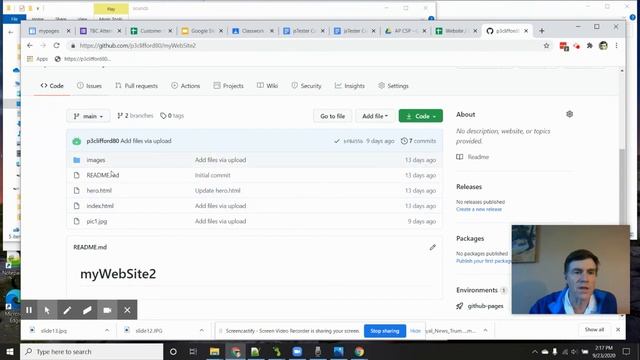The width and height of the screenshot is (640, 360).
Task: Switch to the mypages browser tab
Action: pos(50,31)
